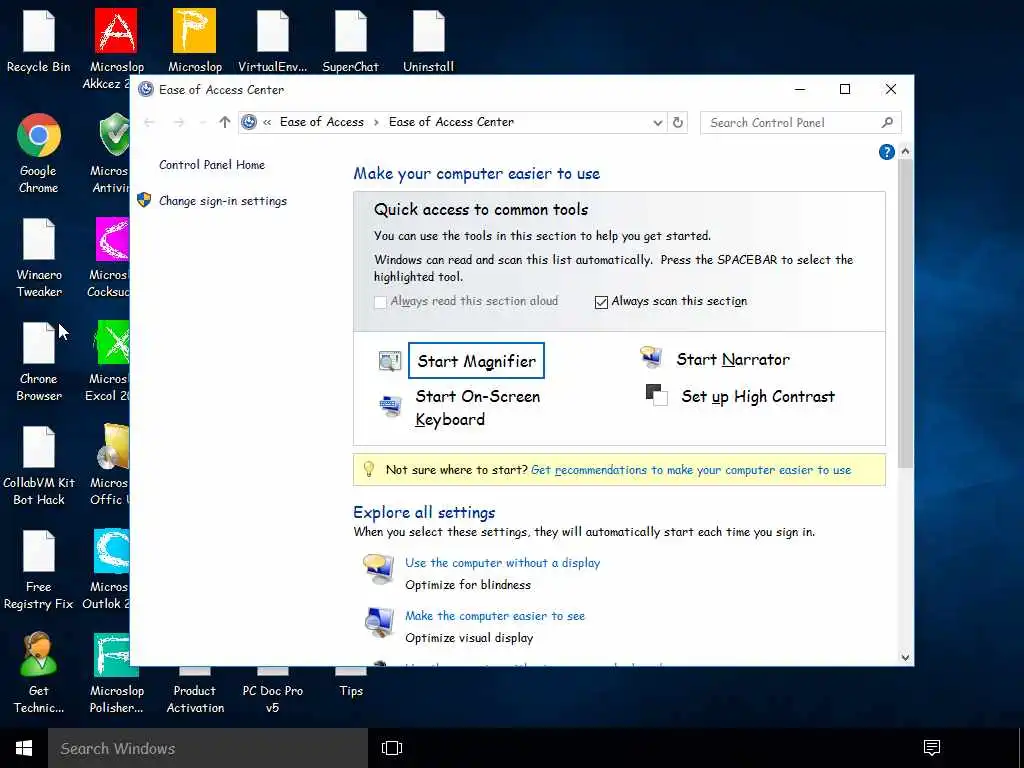Image resolution: width=1024 pixels, height=768 pixels.
Task: Open Microslop Polisher desktop icon
Action: pos(116,674)
